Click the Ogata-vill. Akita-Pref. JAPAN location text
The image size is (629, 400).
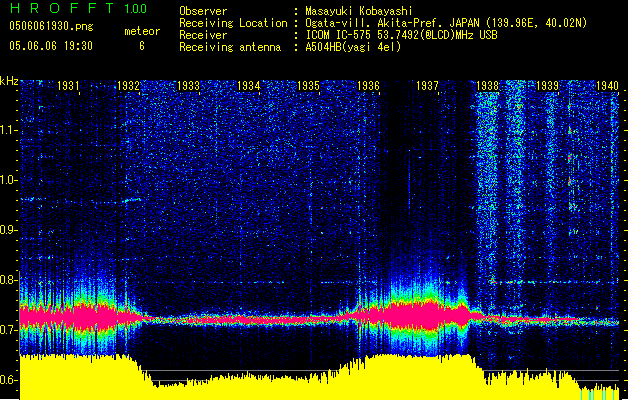pyautogui.click(x=446, y=23)
